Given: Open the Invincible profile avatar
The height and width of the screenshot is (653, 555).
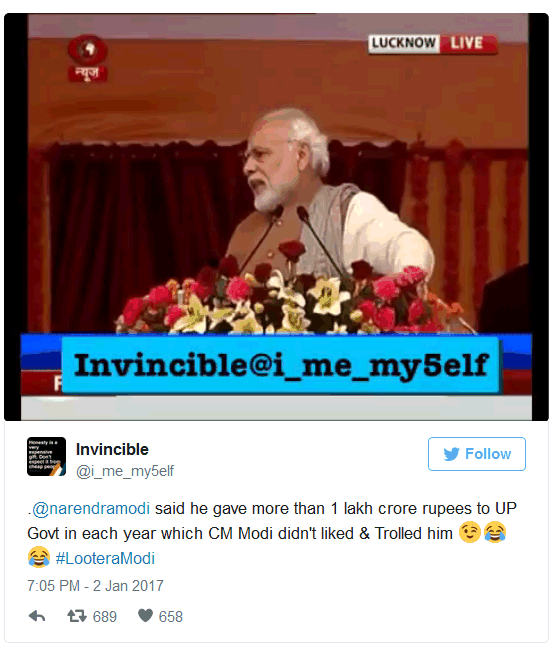Looking at the screenshot, I should tap(46, 456).
